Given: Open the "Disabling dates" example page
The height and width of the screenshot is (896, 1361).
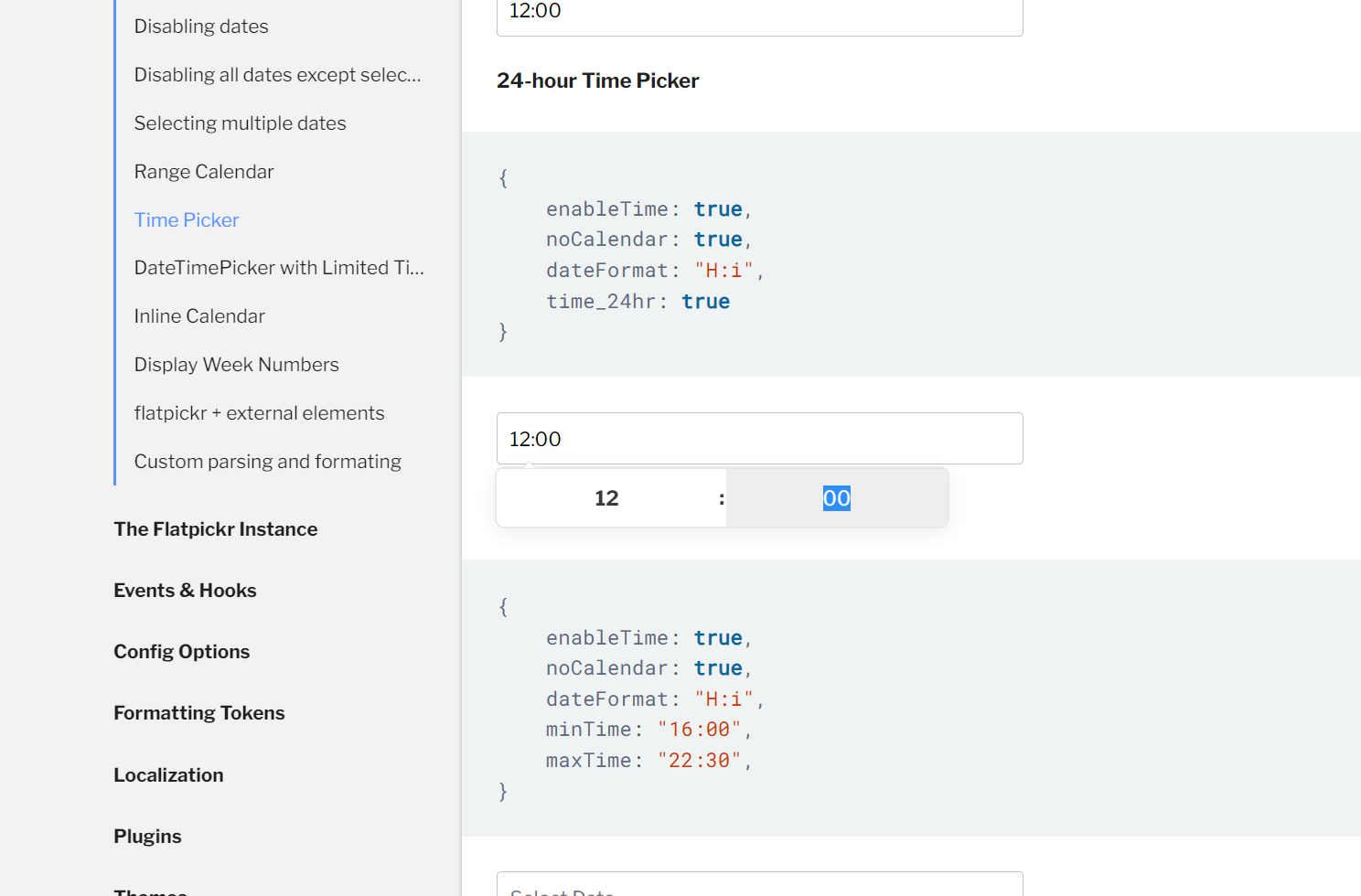Looking at the screenshot, I should click(200, 26).
